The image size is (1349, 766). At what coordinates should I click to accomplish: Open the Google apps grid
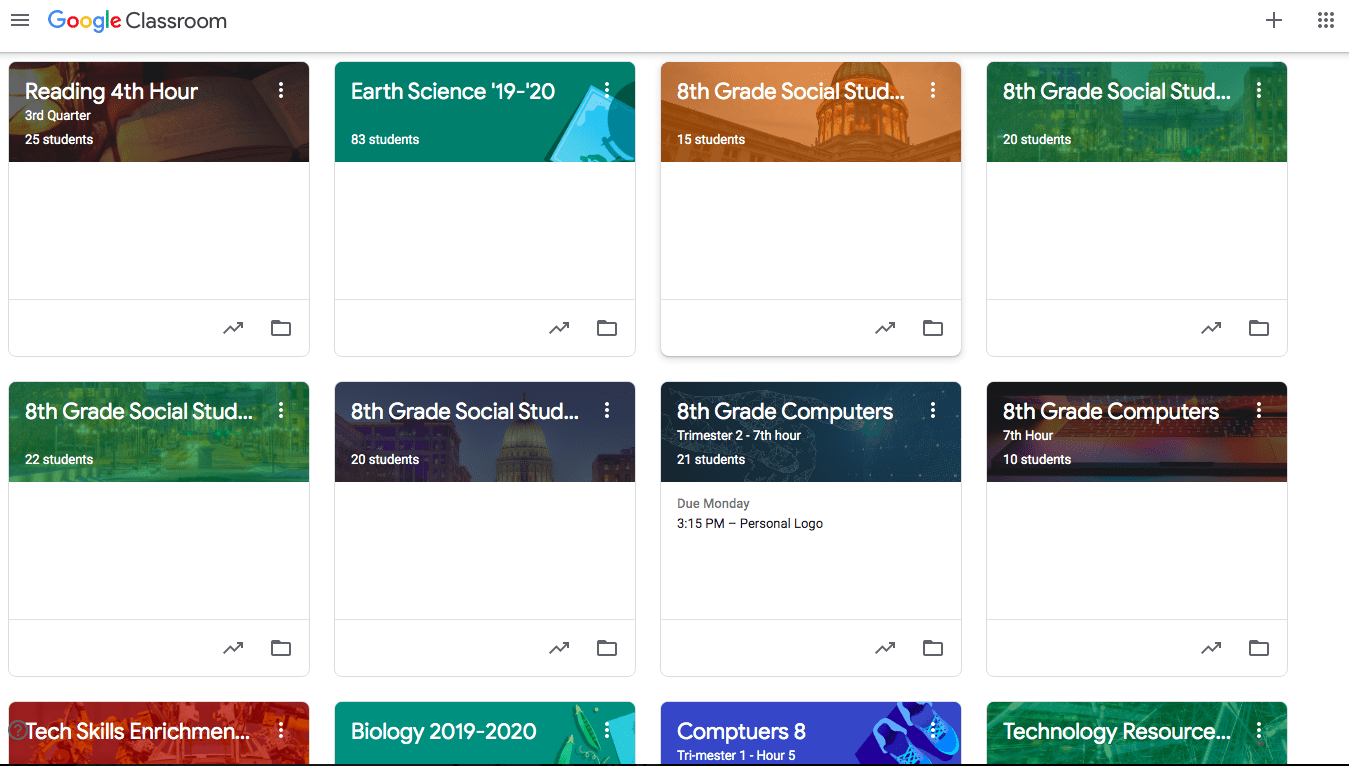pos(1326,20)
